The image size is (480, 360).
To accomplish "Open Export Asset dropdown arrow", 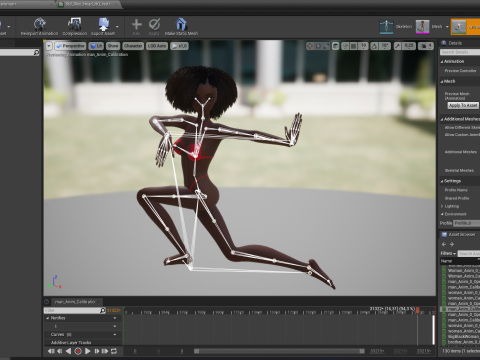I will (x=117, y=26).
